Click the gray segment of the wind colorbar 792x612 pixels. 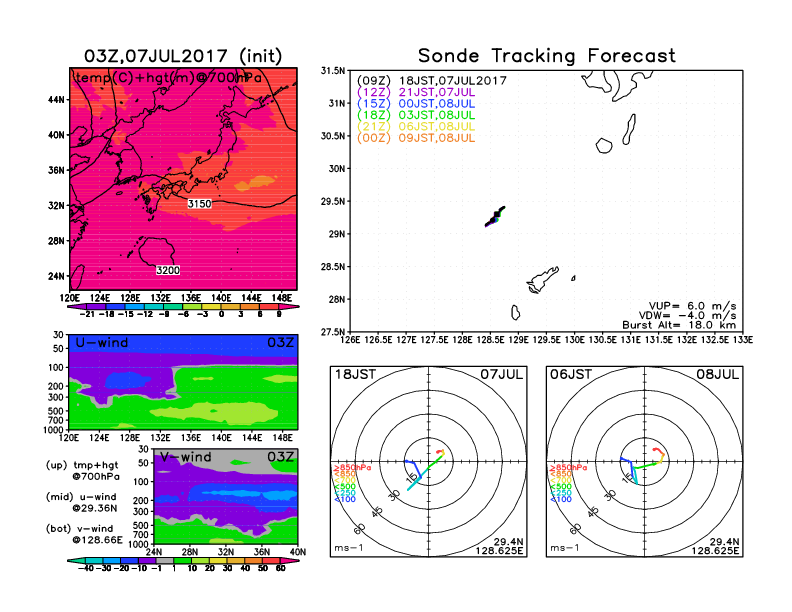(x=165, y=560)
